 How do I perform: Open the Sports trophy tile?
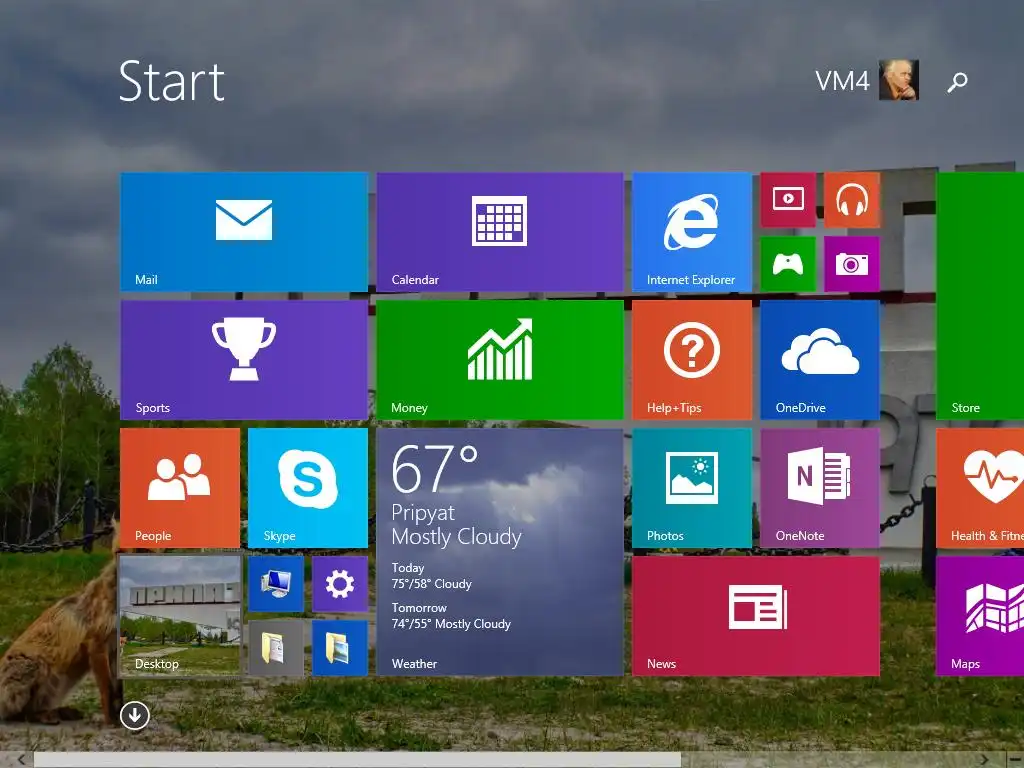tap(244, 359)
